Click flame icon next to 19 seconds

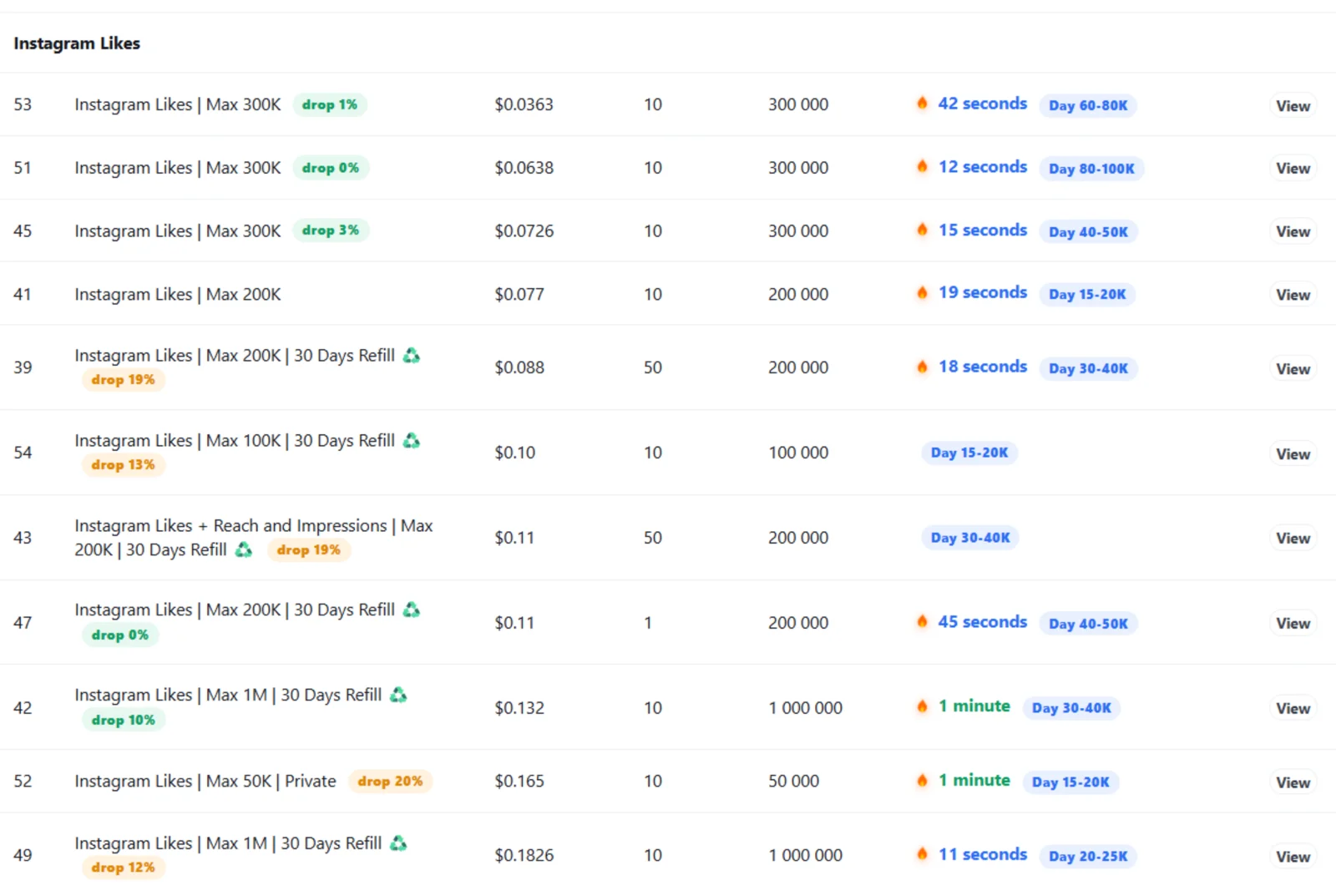[922, 293]
